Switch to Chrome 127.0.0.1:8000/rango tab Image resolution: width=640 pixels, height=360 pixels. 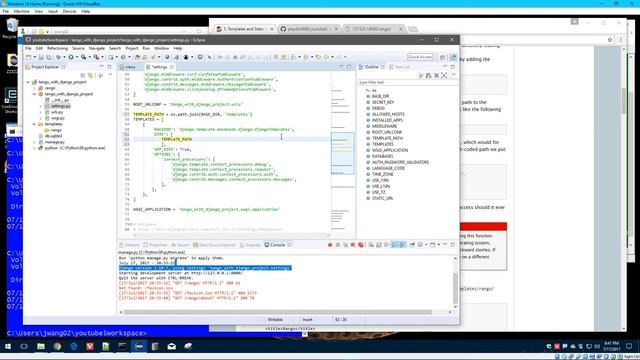click(x=373, y=29)
